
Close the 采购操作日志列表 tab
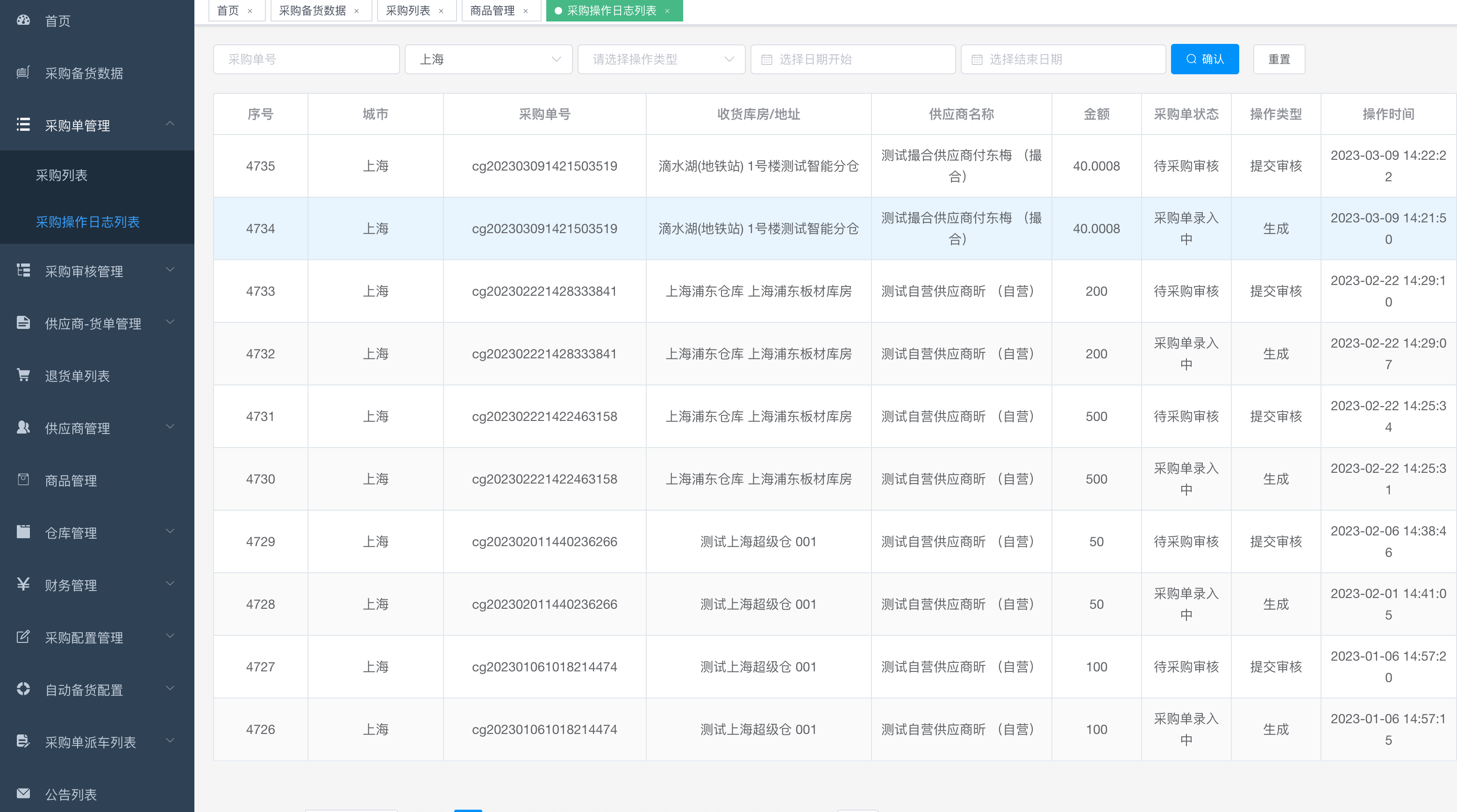[x=667, y=11]
